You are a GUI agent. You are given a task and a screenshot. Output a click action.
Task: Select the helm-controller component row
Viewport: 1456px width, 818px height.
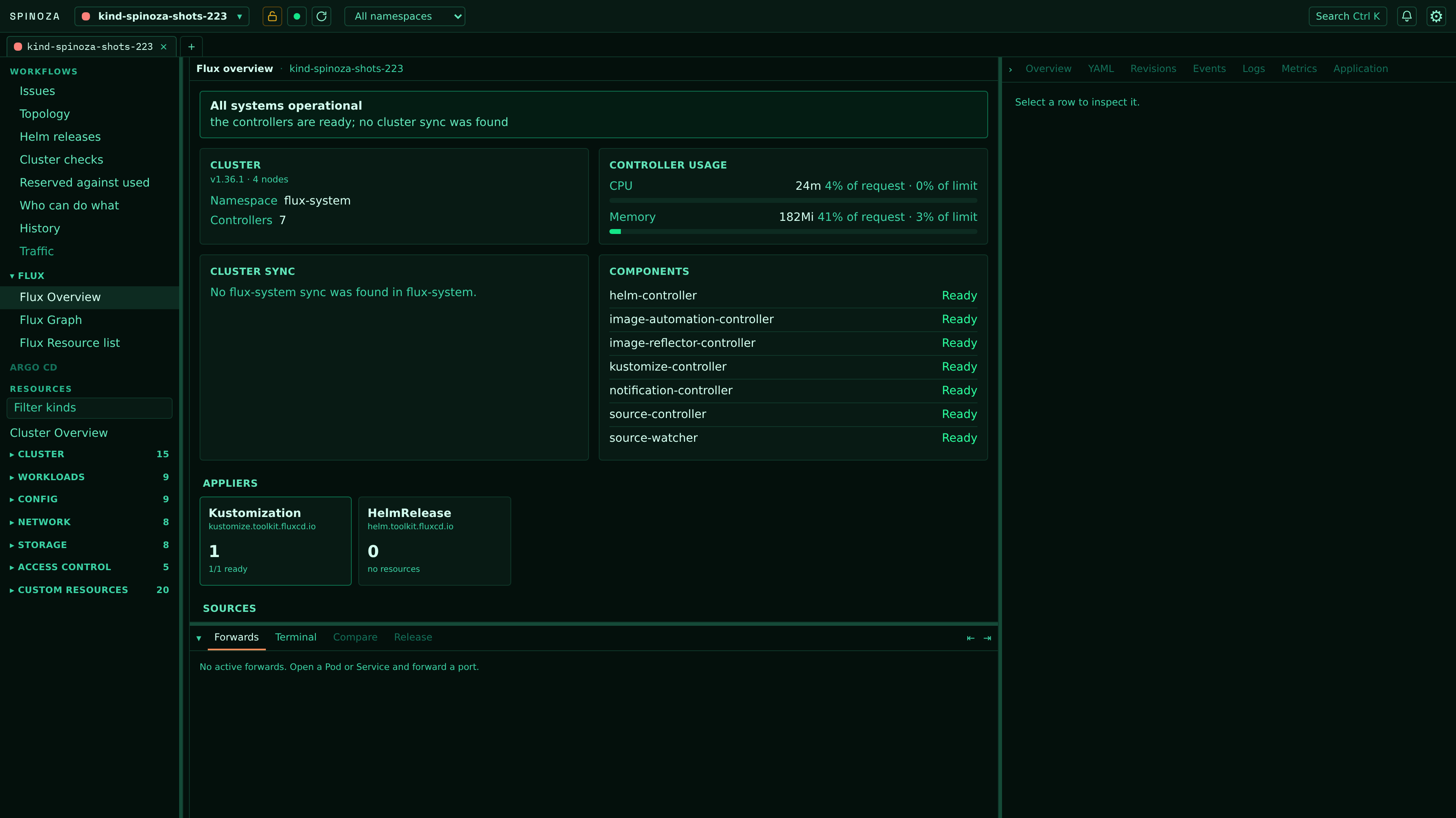793,296
